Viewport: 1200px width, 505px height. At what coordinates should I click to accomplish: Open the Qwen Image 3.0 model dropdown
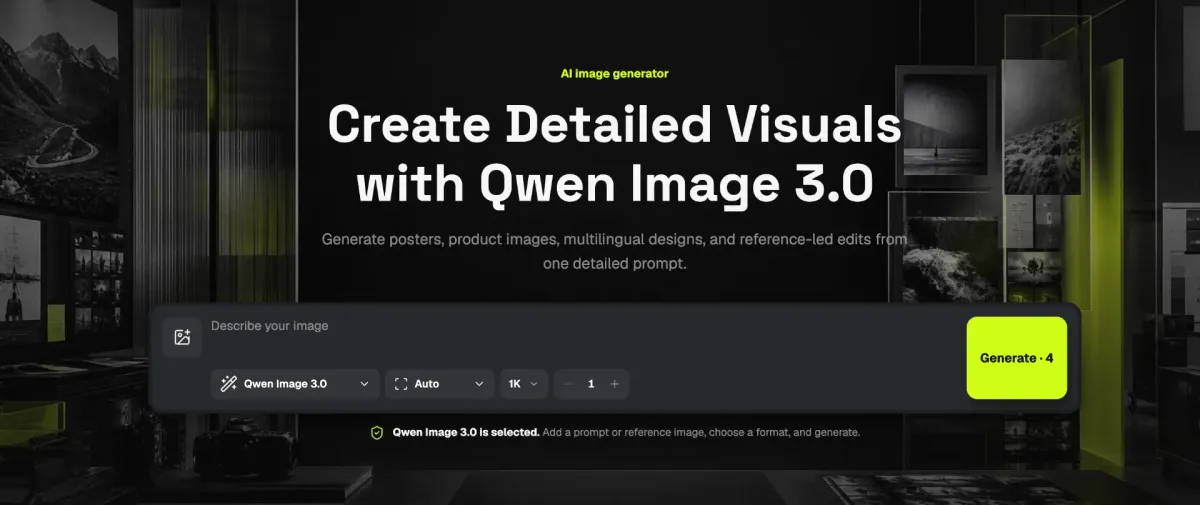coord(295,384)
